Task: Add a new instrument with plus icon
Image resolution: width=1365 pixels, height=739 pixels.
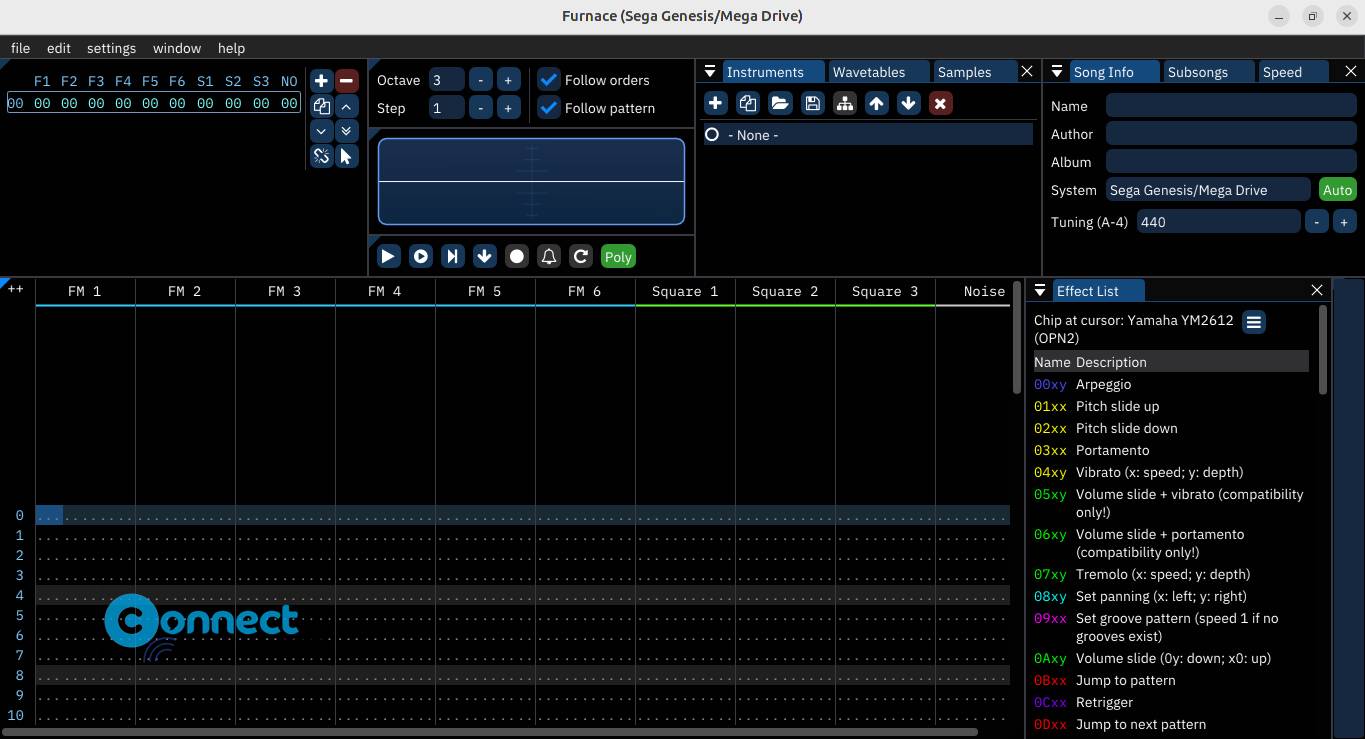Action: (716, 103)
